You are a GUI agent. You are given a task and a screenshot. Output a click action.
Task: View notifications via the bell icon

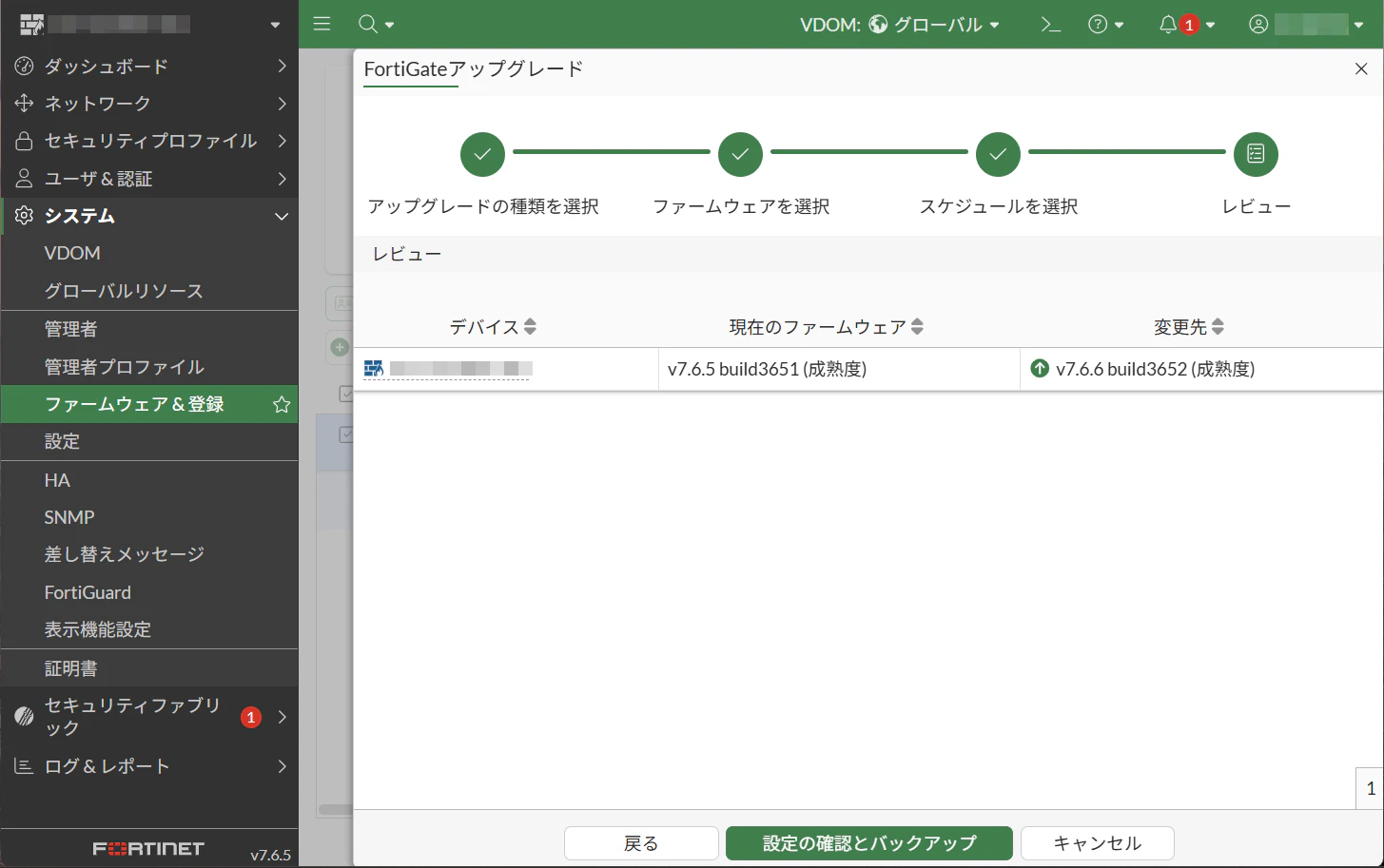tap(1169, 24)
